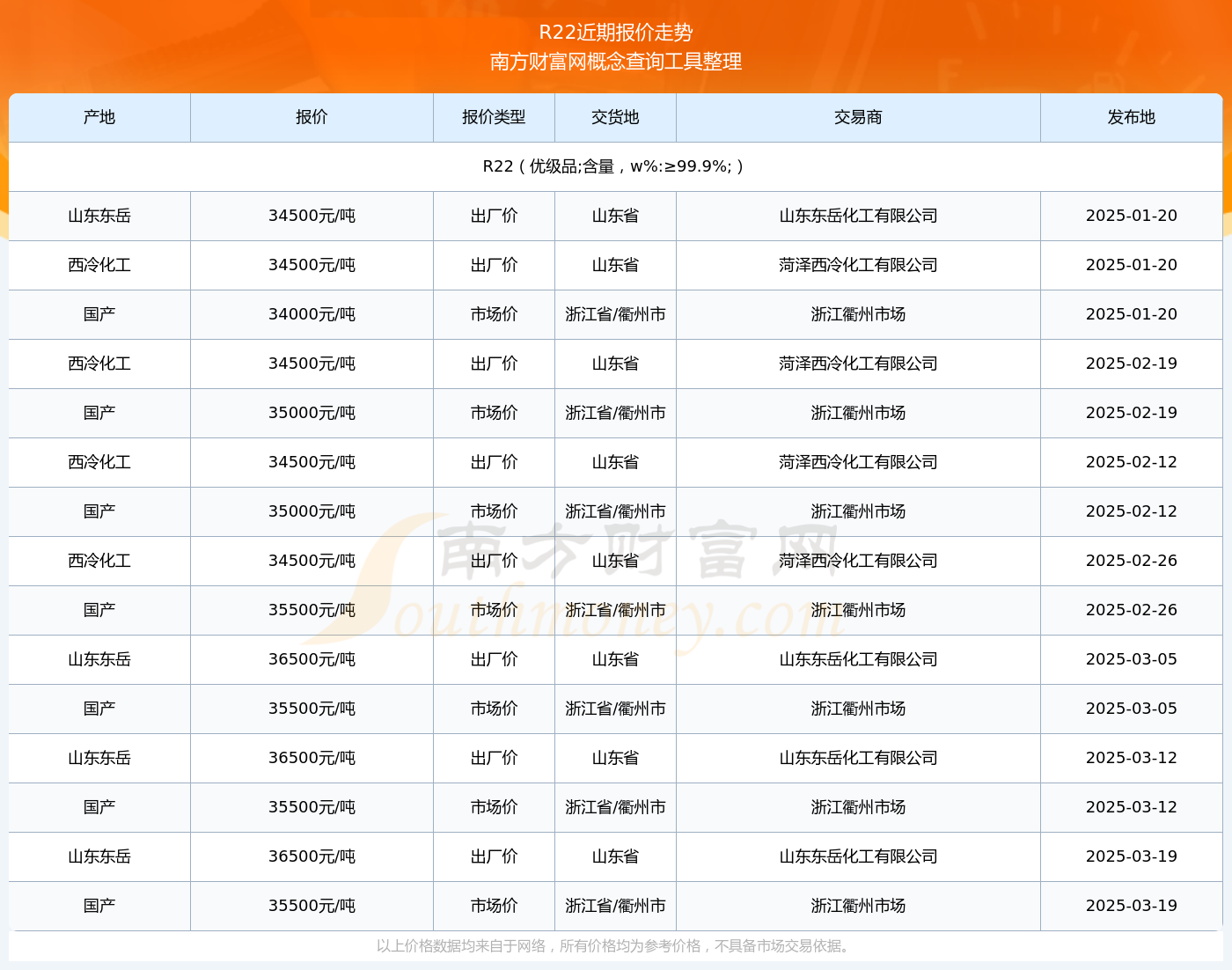Viewport: 1232px width, 970px height.
Task: Click 山东东岳 origin in the 2025-03-12 row
Action: 99,758
